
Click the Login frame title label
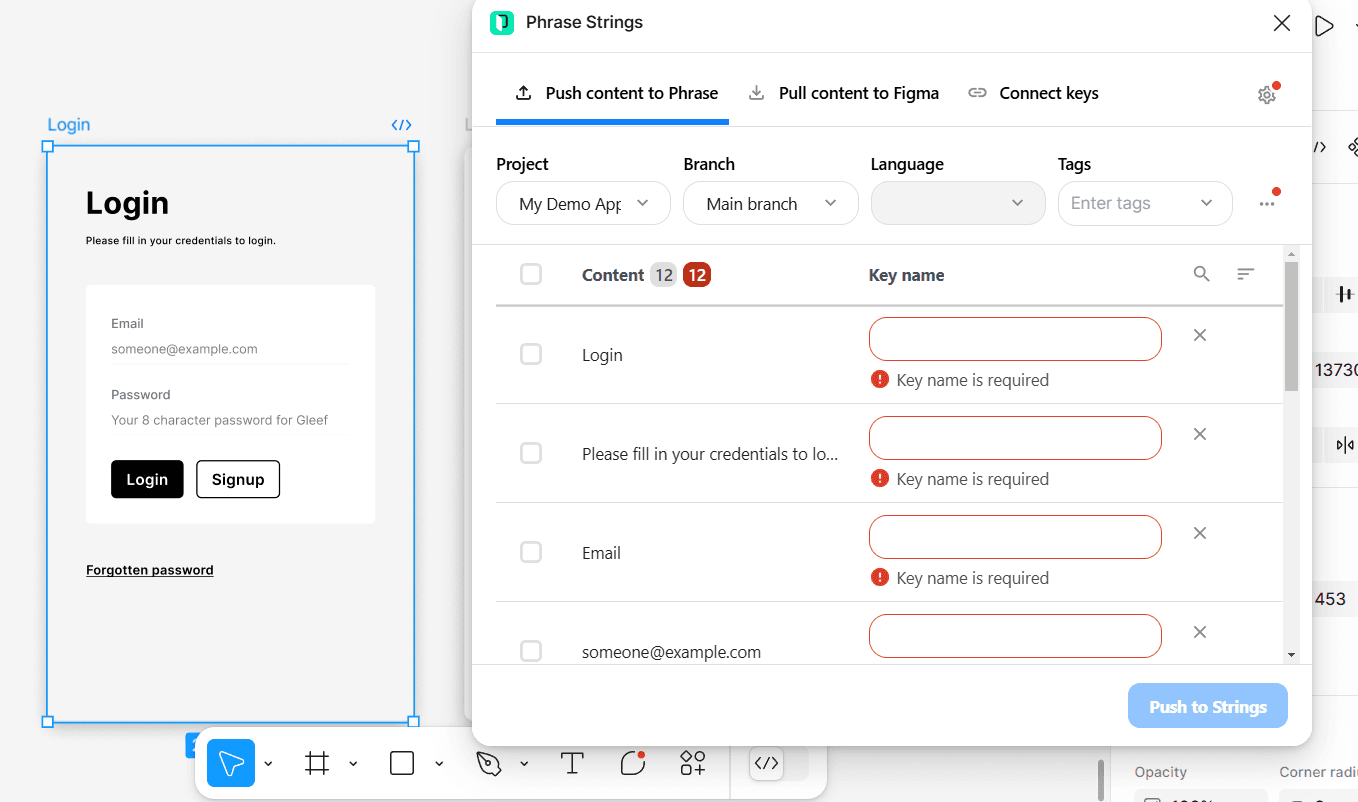(69, 125)
